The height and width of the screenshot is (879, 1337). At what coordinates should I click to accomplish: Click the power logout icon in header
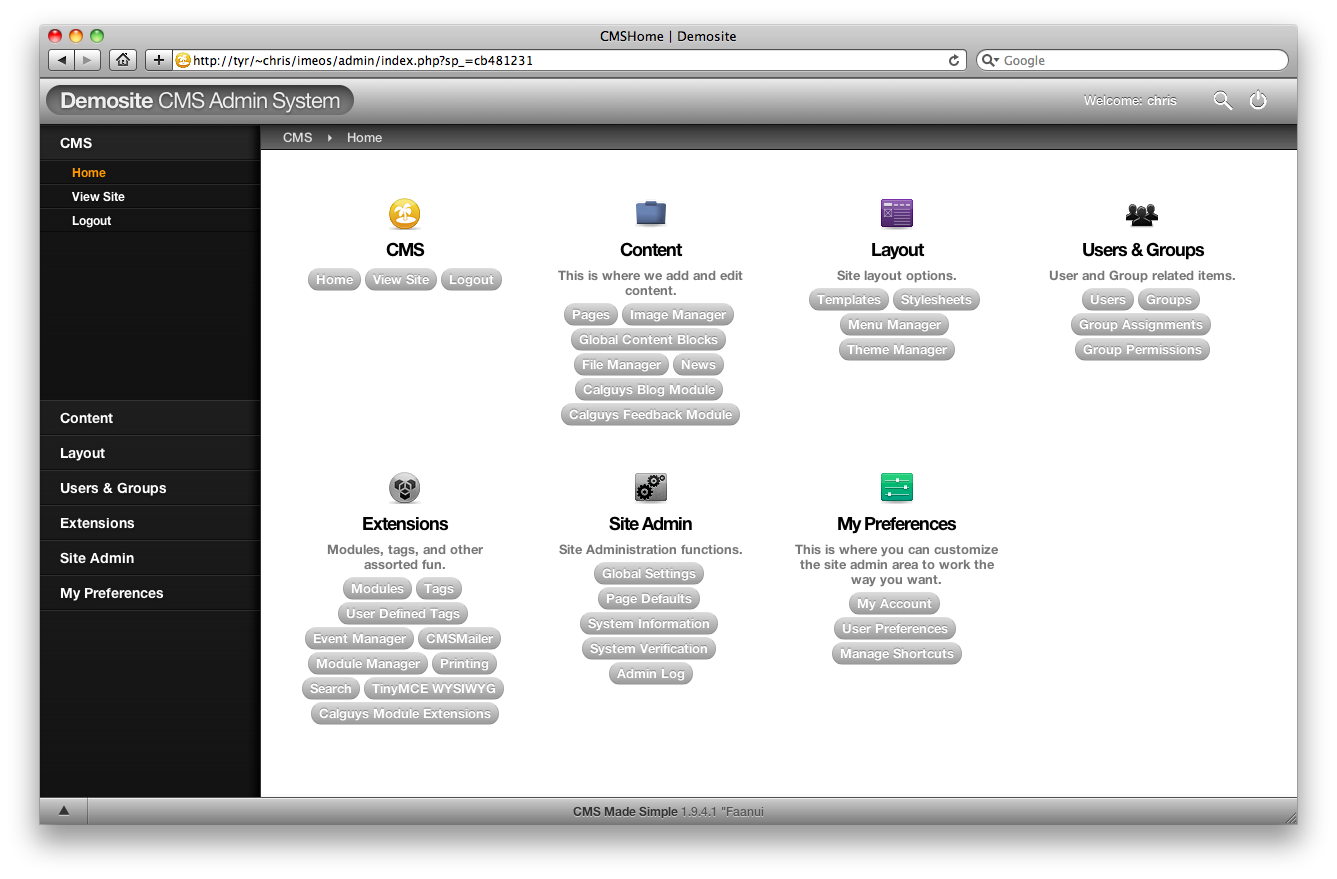pos(1258,100)
